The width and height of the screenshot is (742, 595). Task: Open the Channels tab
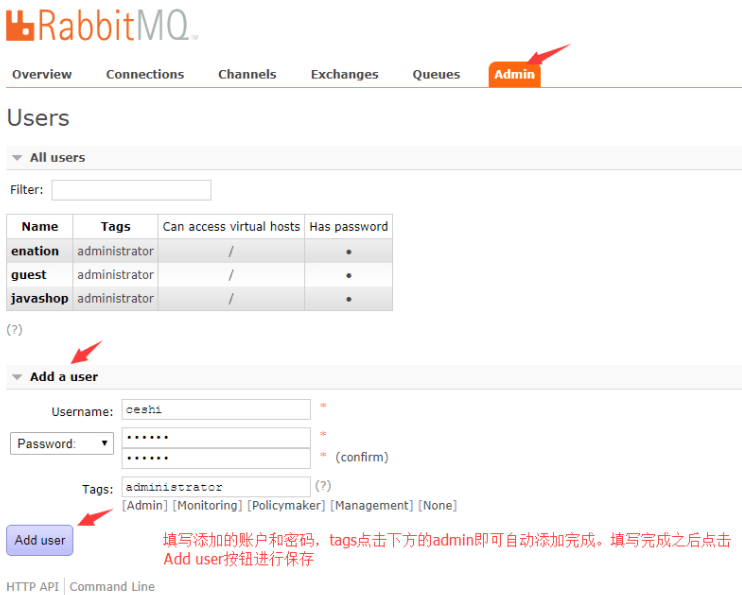pos(247,74)
